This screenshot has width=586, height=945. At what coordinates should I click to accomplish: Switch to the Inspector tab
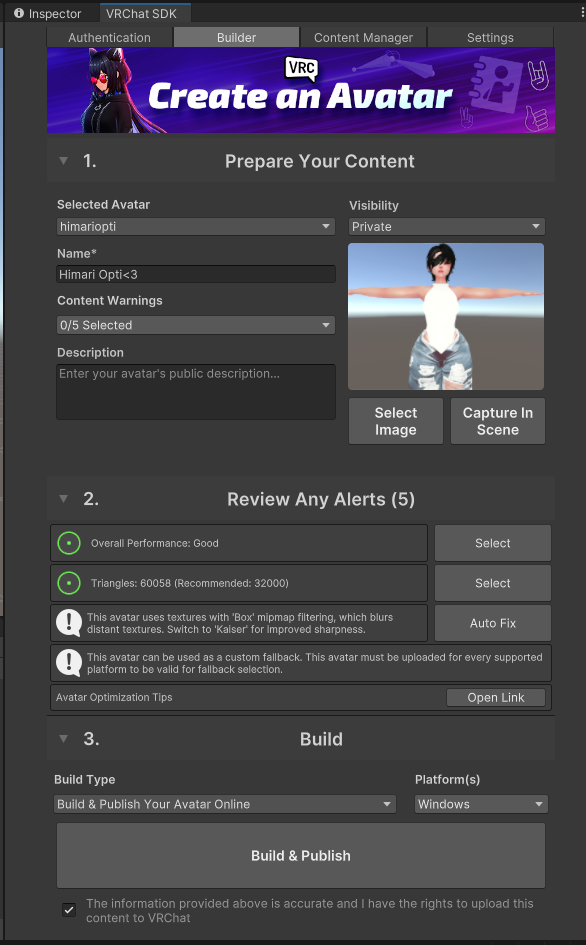pos(47,13)
